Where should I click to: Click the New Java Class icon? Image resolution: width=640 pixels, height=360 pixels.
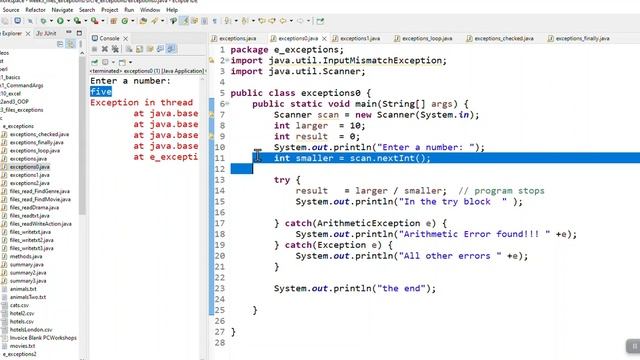point(124,21)
